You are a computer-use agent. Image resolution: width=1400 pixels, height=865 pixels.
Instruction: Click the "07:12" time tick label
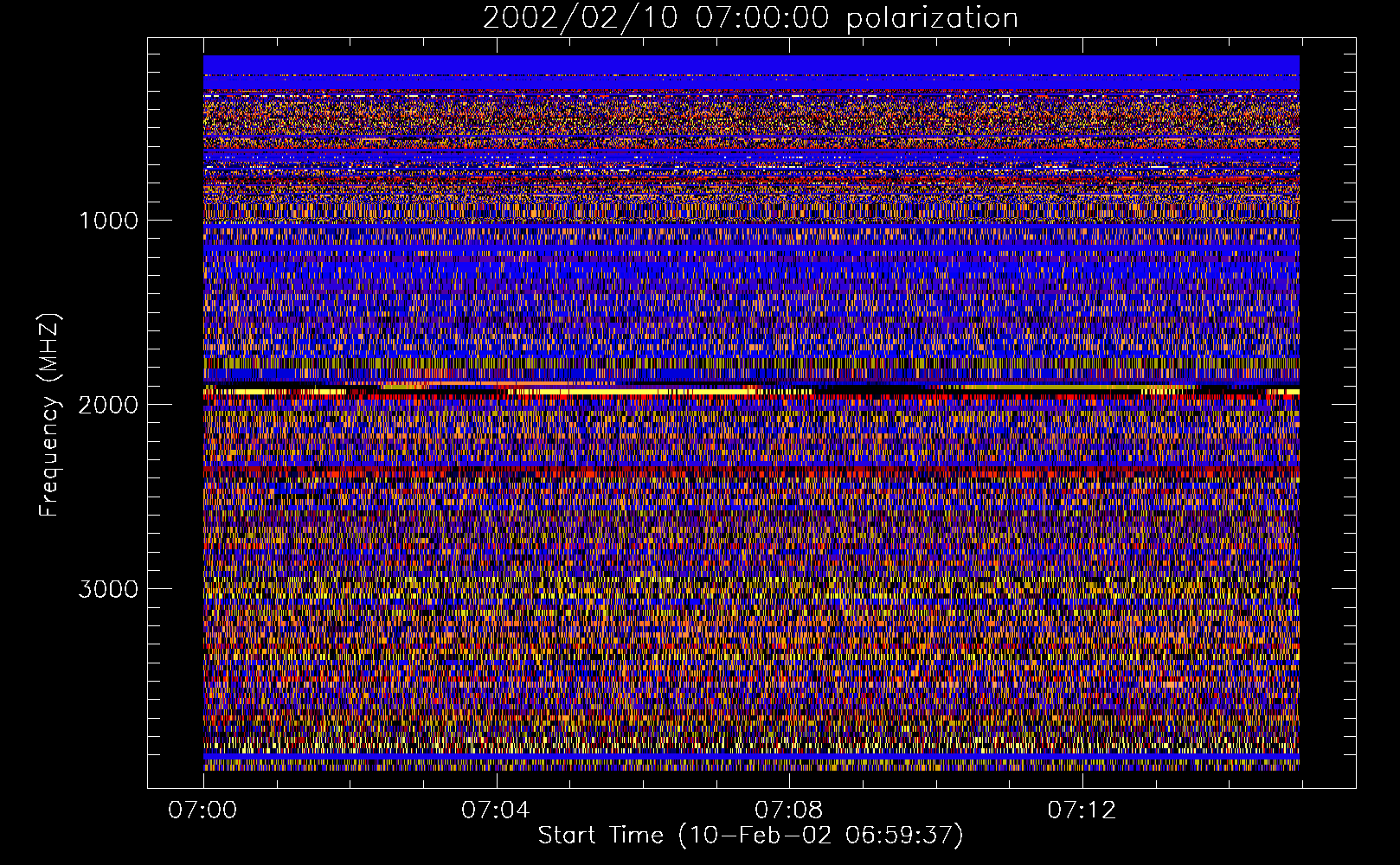point(1082,811)
